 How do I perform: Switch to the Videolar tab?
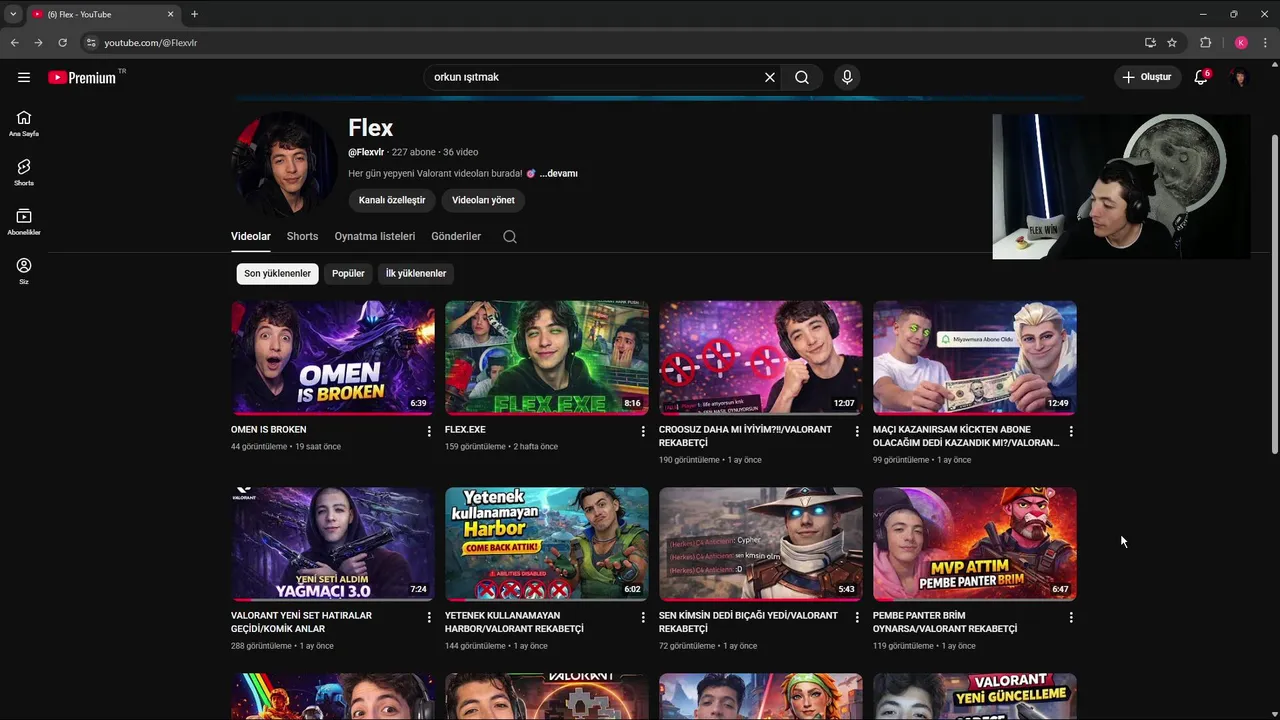click(x=251, y=237)
